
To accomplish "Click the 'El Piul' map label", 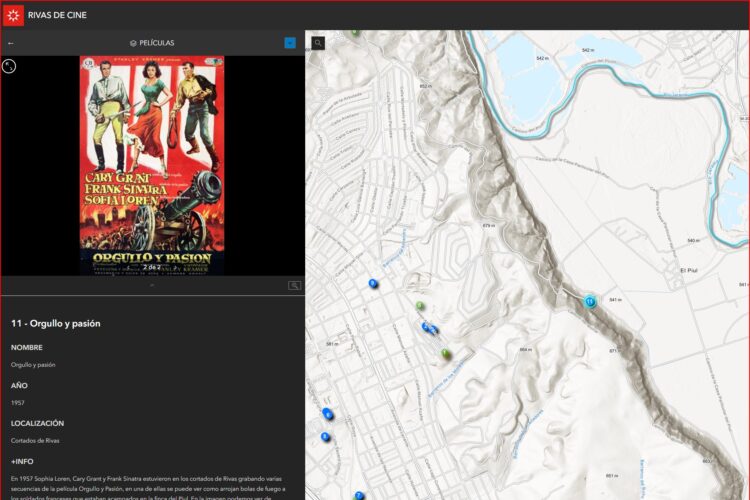I will pyautogui.click(x=688, y=270).
